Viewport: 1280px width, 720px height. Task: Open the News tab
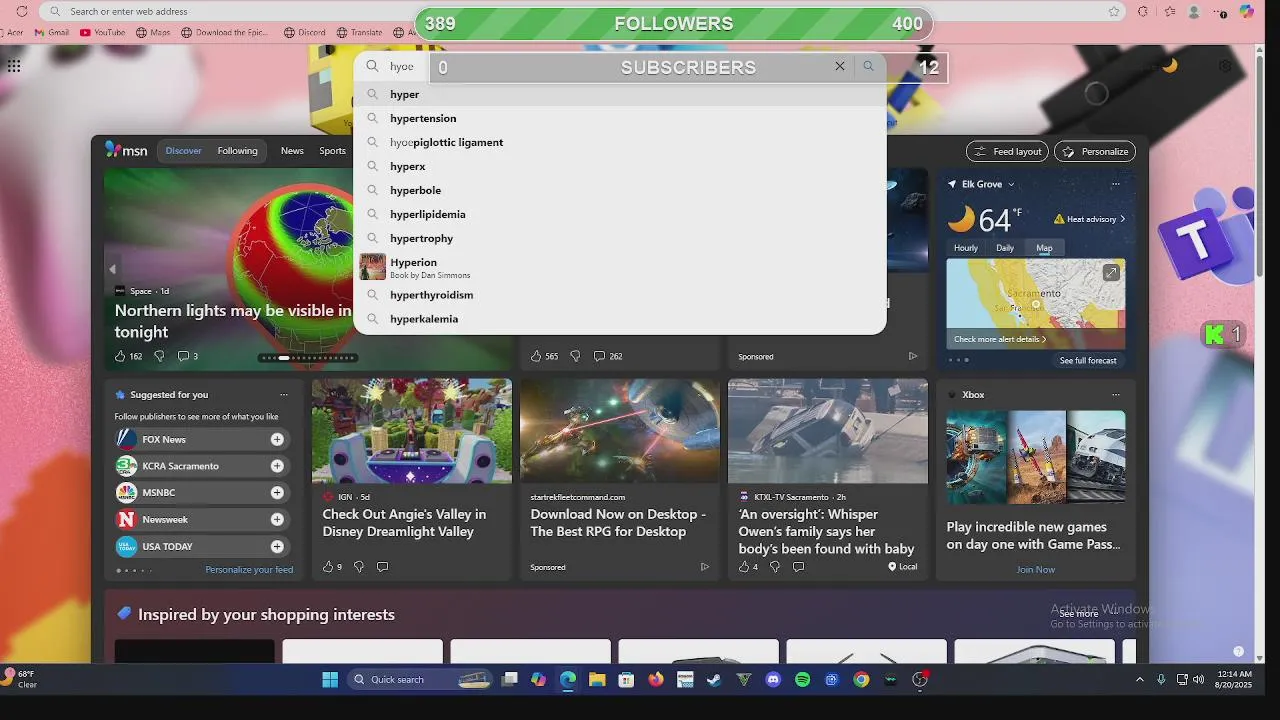point(292,151)
